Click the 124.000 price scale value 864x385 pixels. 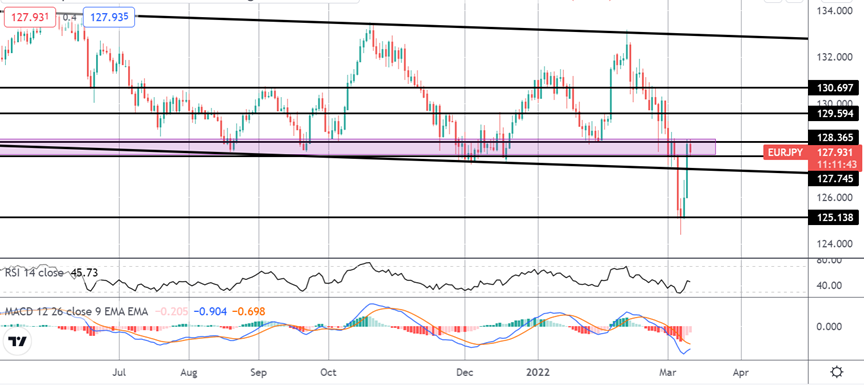tap(835, 243)
